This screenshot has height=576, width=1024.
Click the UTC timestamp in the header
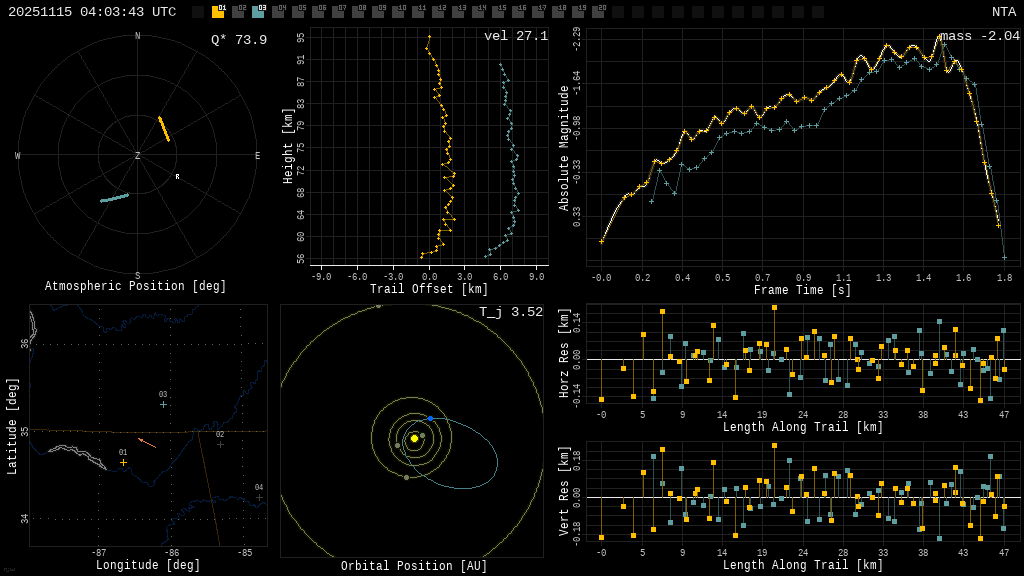click(x=92, y=12)
